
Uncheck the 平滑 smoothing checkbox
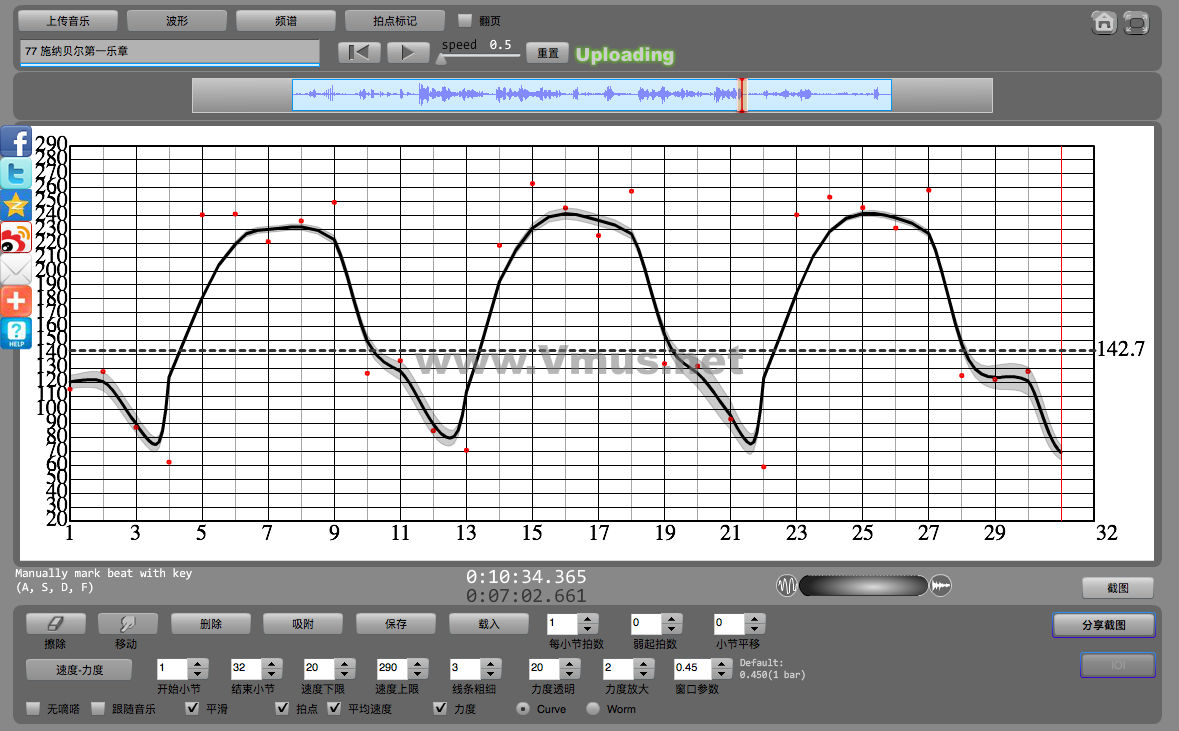pos(193,709)
